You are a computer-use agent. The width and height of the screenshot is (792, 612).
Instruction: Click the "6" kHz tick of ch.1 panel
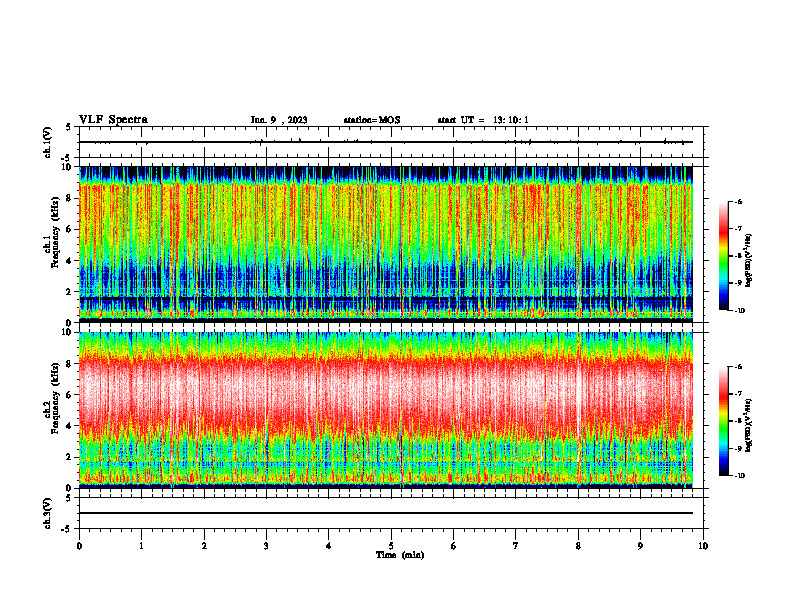click(x=70, y=229)
